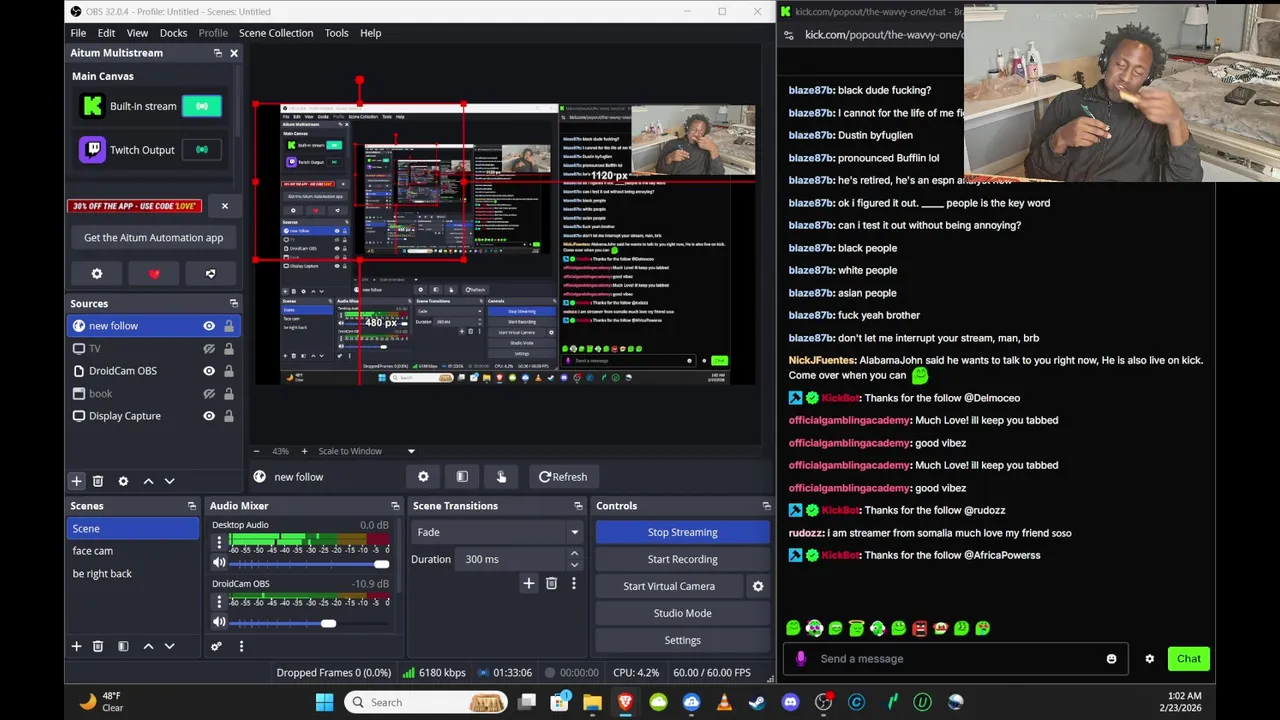1280x720 pixels.
Task: Open the Docks menu
Action: coord(173,33)
